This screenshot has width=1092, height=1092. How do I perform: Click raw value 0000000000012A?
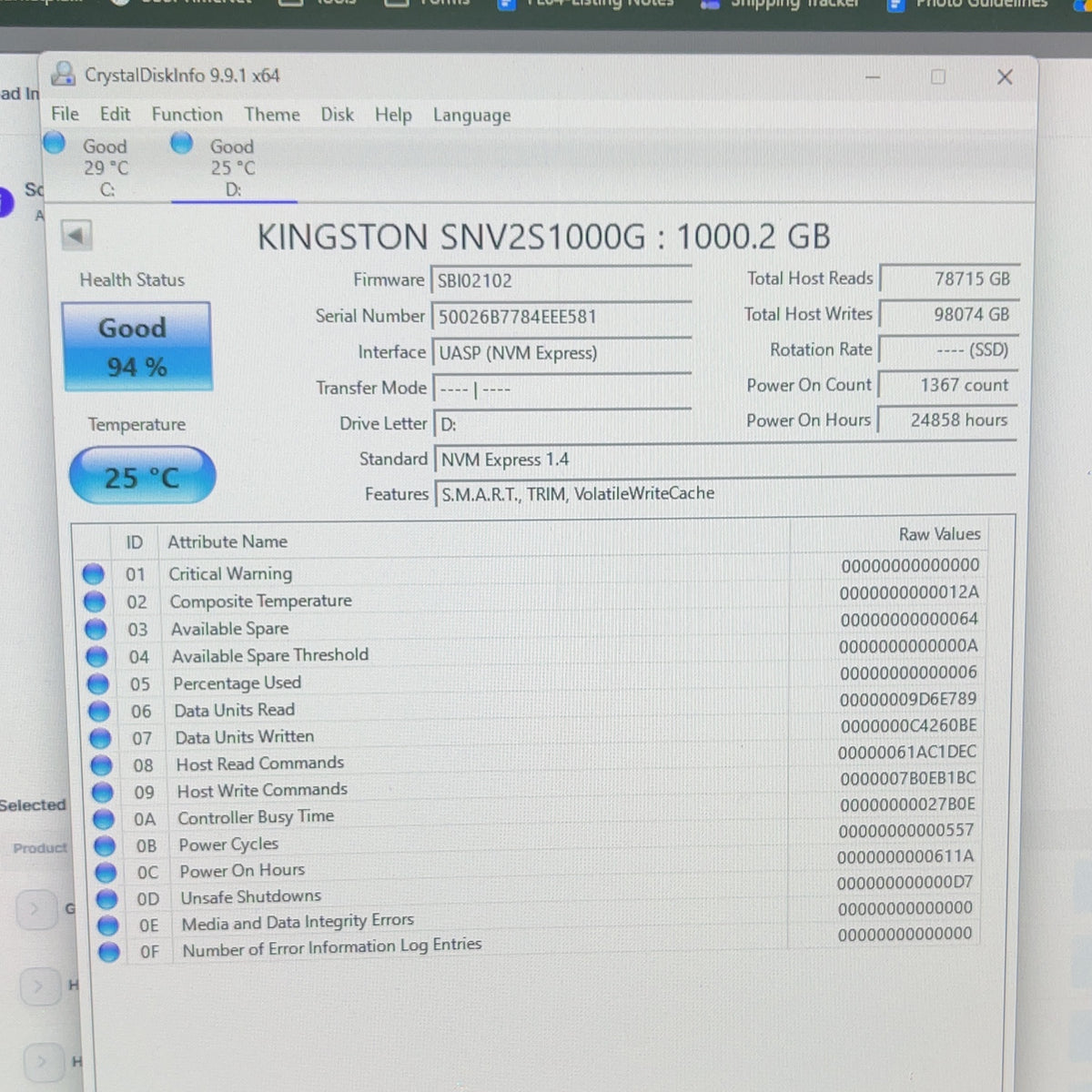909,592
